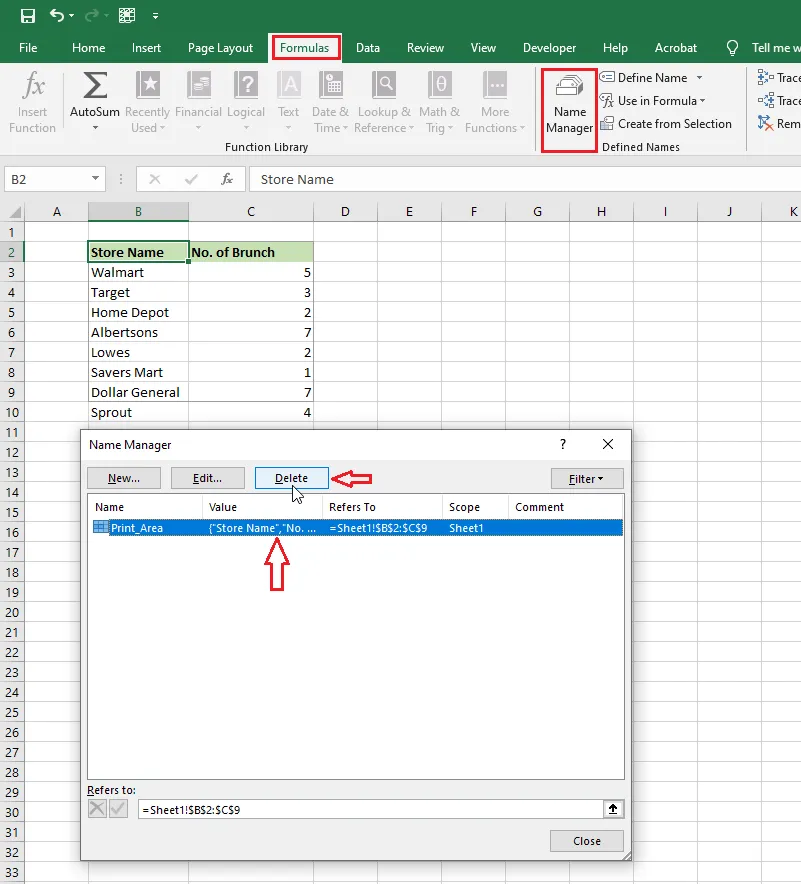This screenshot has width=801, height=884.
Task: Switch to the Insert tab
Action: pyautogui.click(x=147, y=48)
